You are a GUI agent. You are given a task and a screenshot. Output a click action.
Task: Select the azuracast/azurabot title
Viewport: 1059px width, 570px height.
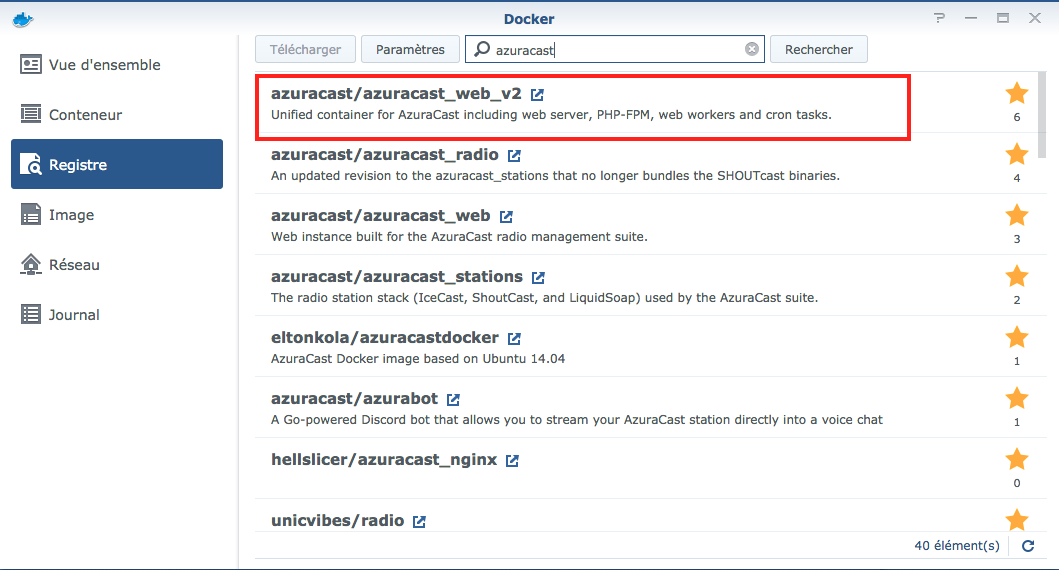tap(354, 398)
